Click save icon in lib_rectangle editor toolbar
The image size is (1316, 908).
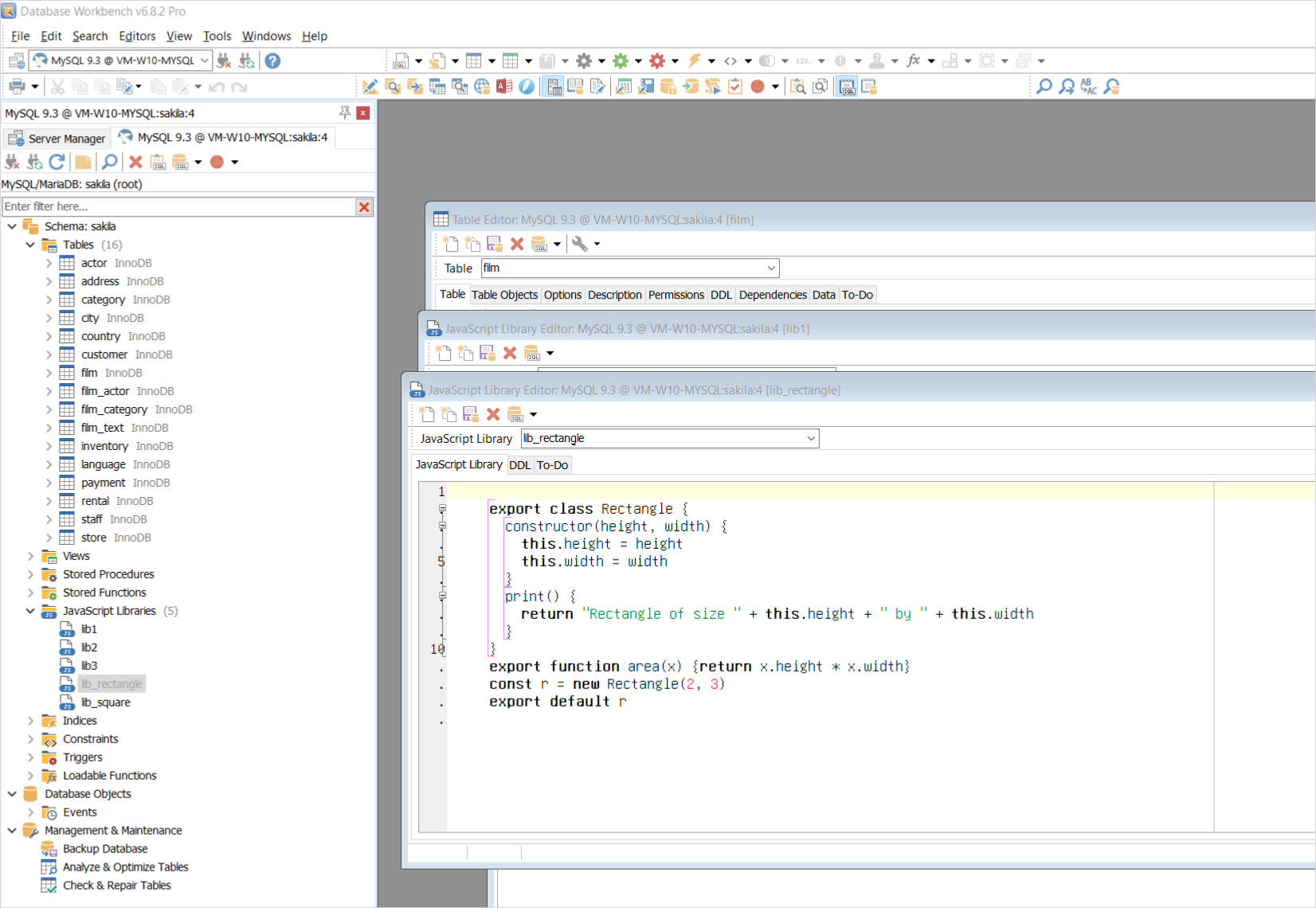(471, 414)
